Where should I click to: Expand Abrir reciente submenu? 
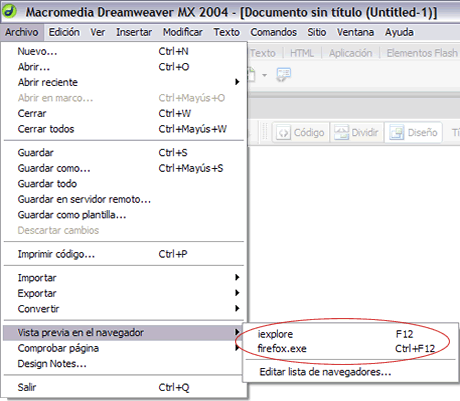tap(124, 82)
